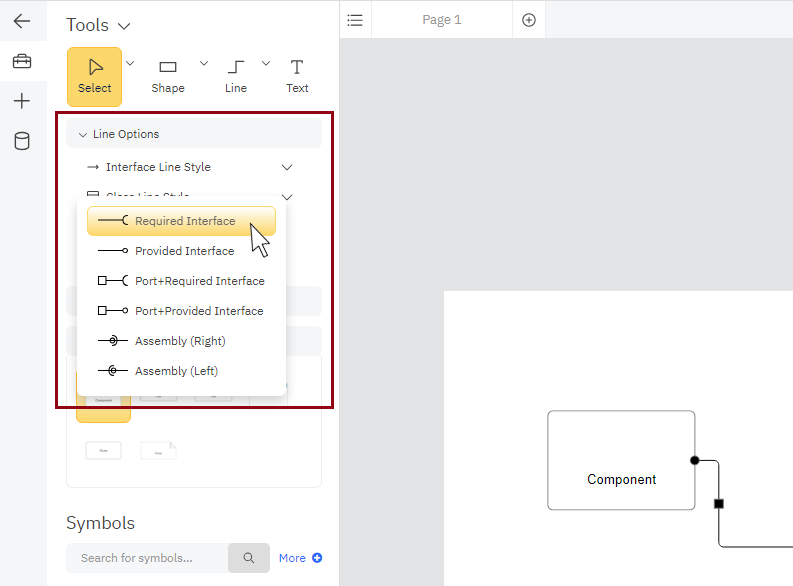Switch to the Page 1 tab
Image resolution: width=793 pixels, height=586 pixels.
(441, 20)
